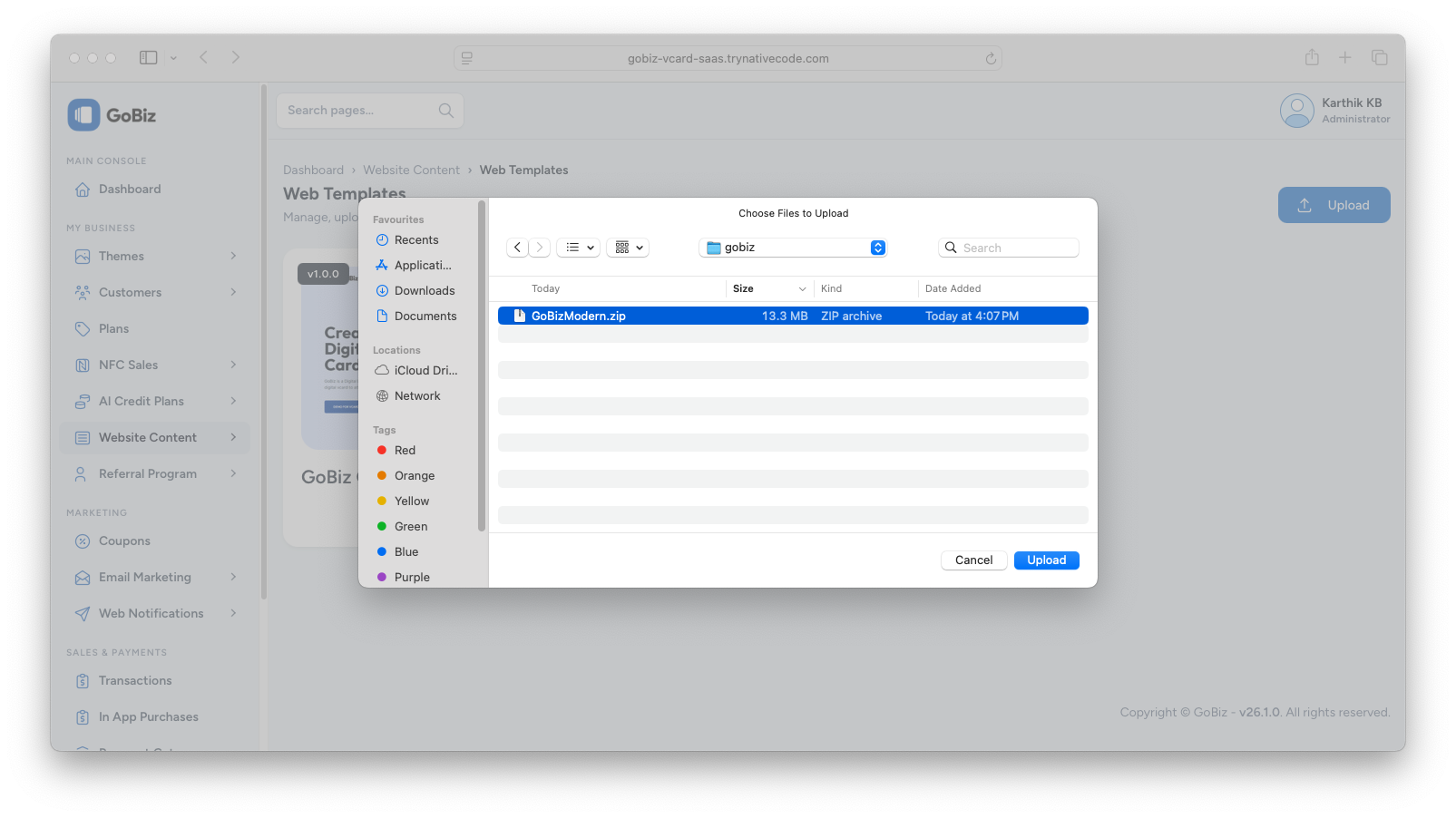Sort by the Kind column header

click(866, 288)
